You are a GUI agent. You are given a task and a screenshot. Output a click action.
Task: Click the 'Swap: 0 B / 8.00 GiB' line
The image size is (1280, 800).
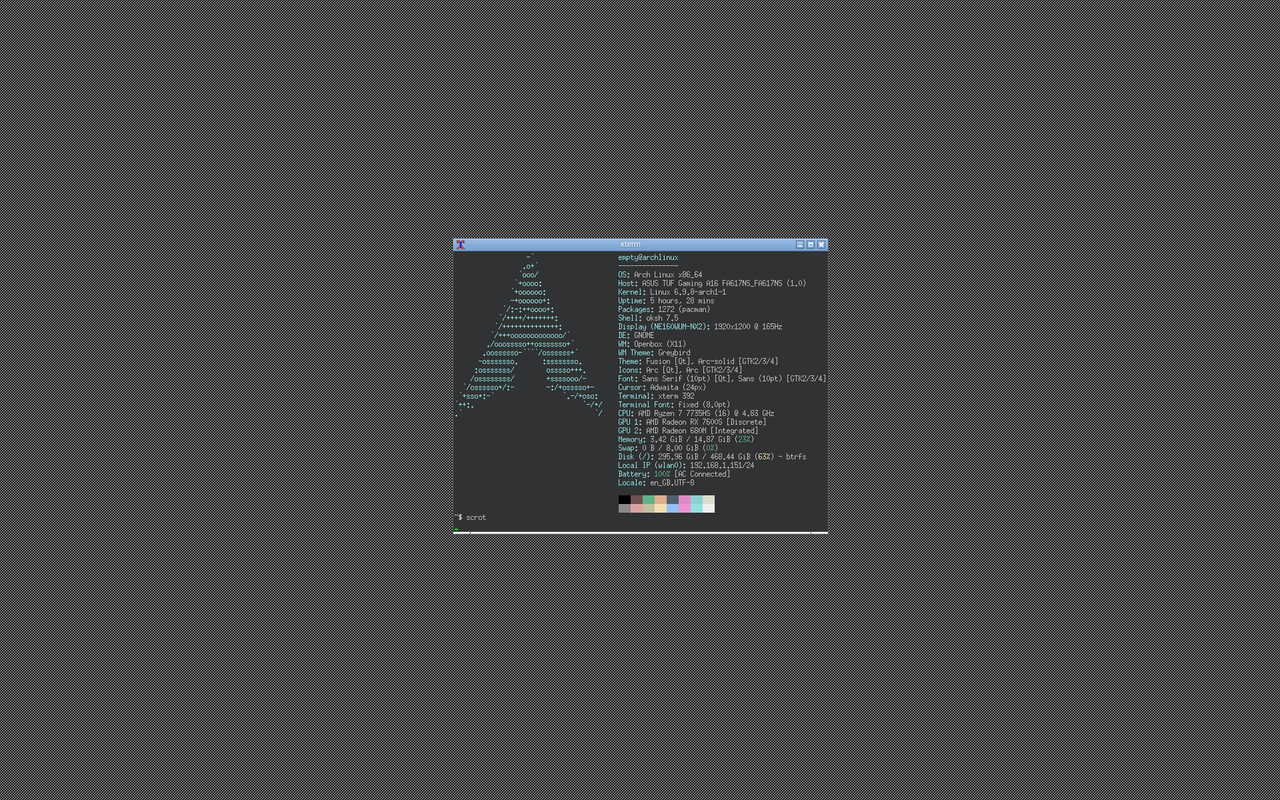pyautogui.click(x=668, y=448)
